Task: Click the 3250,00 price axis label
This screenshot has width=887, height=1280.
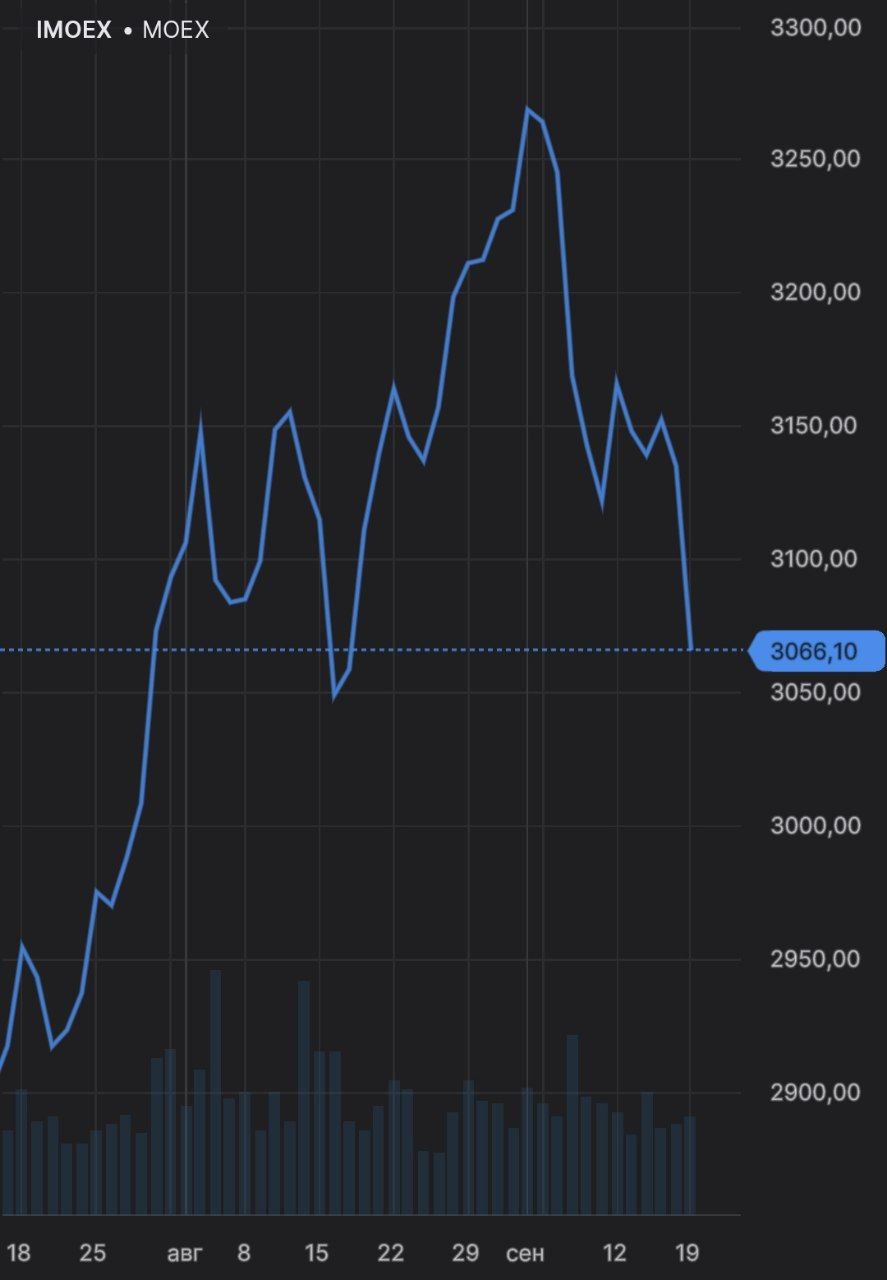Action: (815, 159)
